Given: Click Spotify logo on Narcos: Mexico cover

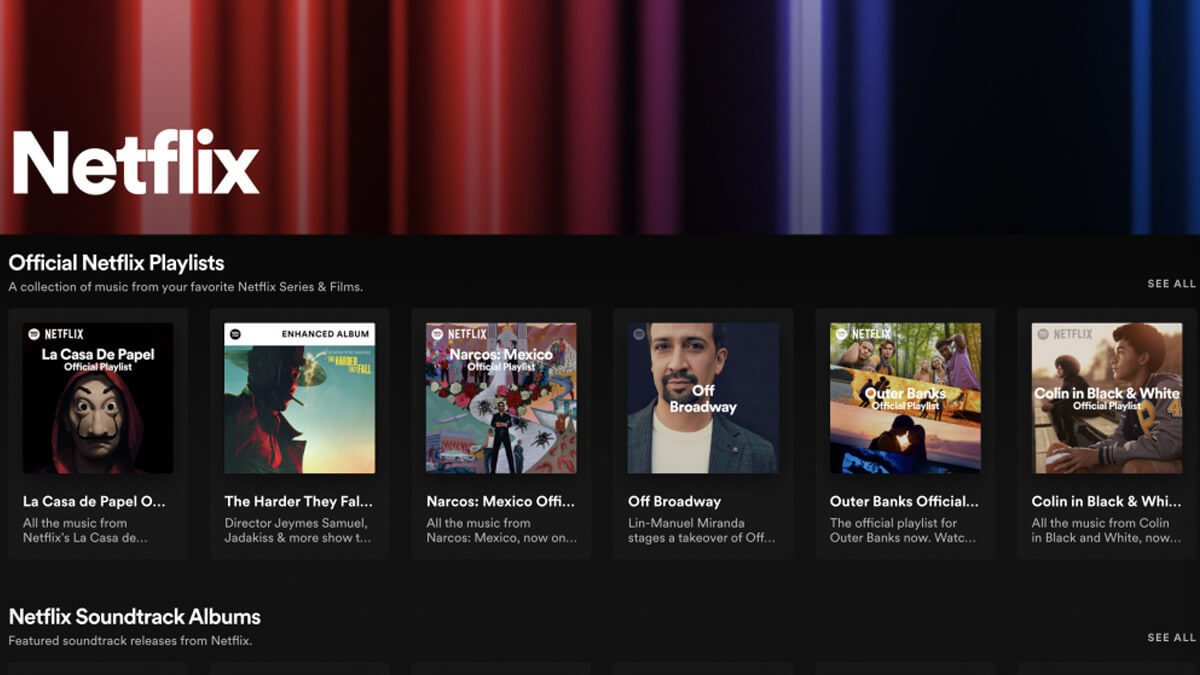Looking at the screenshot, I should click(436, 334).
